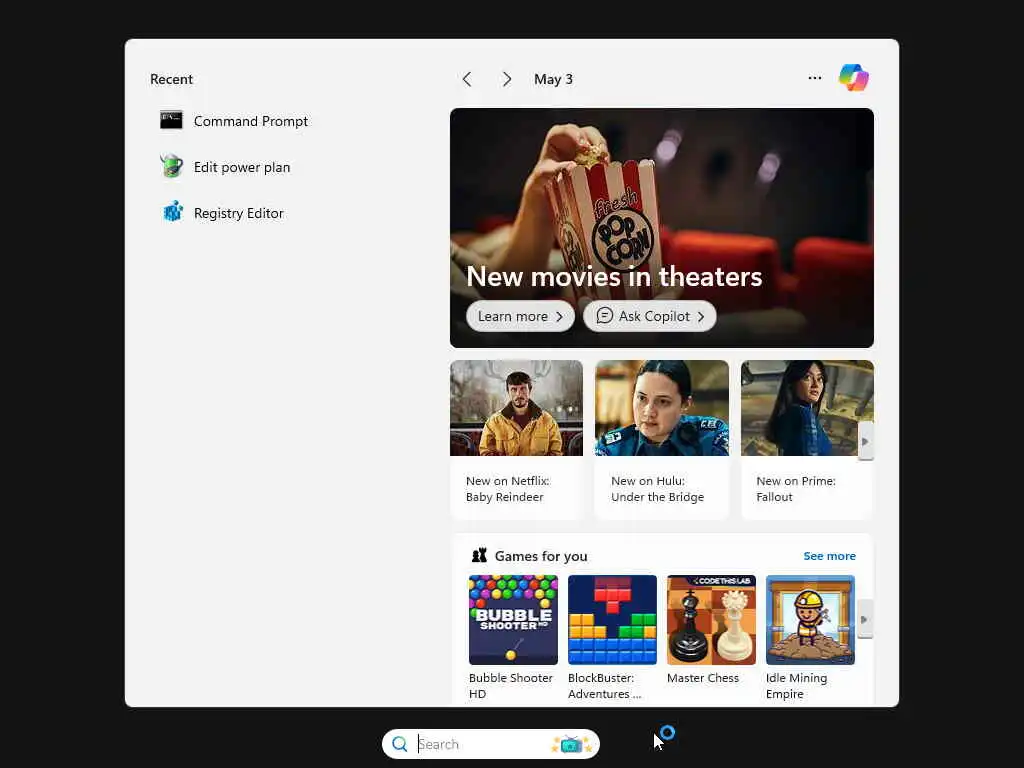Select the 'Registry Editor' label
This screenshot has width=1024, height=768.
point(238,214)
